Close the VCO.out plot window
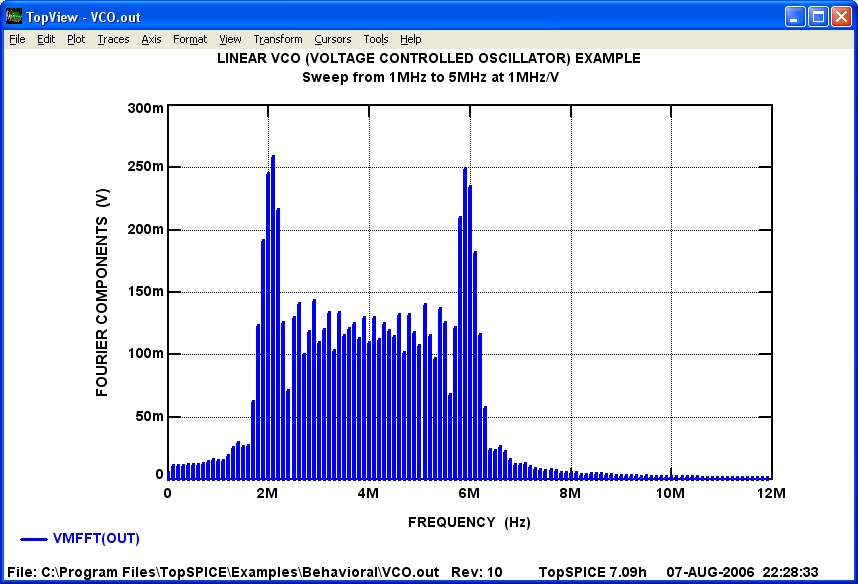 (841, 17)
